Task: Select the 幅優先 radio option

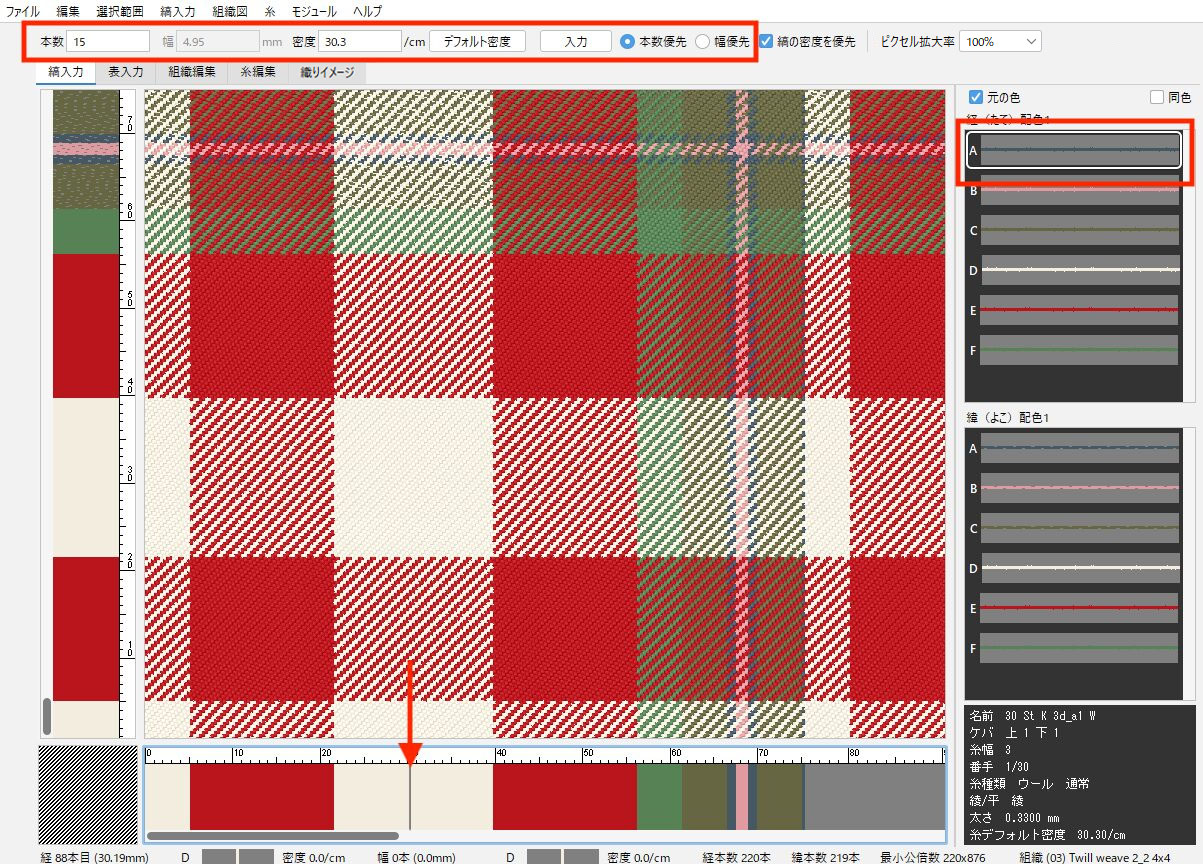Action: (703, 42)
